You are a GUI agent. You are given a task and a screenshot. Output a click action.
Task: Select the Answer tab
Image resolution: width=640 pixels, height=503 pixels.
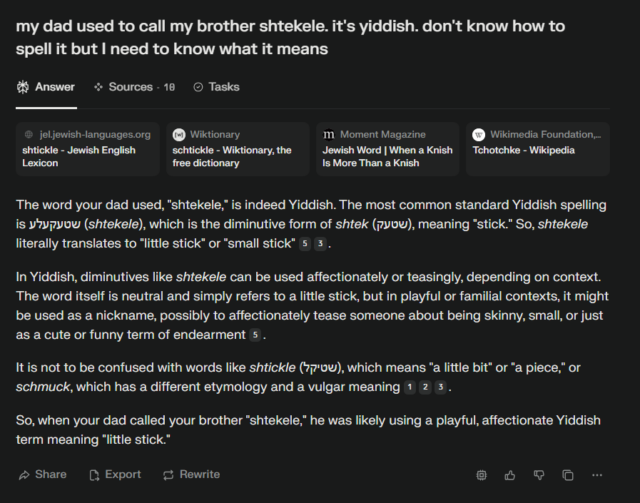pos(46,87)
